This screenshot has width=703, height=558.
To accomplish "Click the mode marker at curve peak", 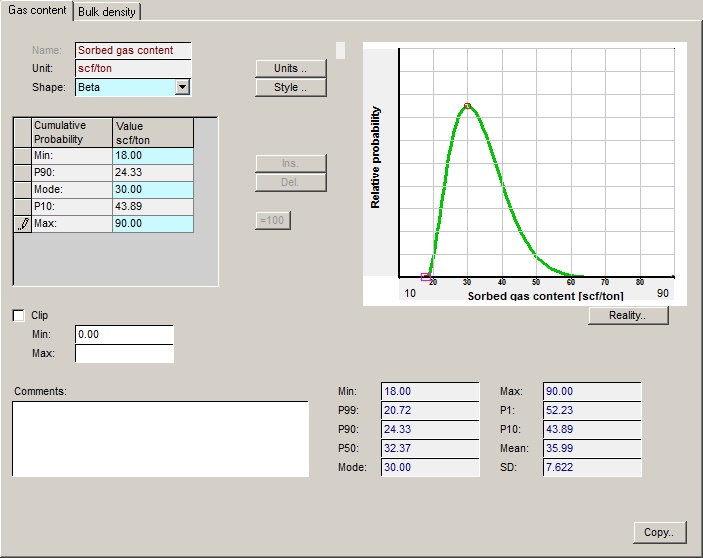I will click(467, 105).
